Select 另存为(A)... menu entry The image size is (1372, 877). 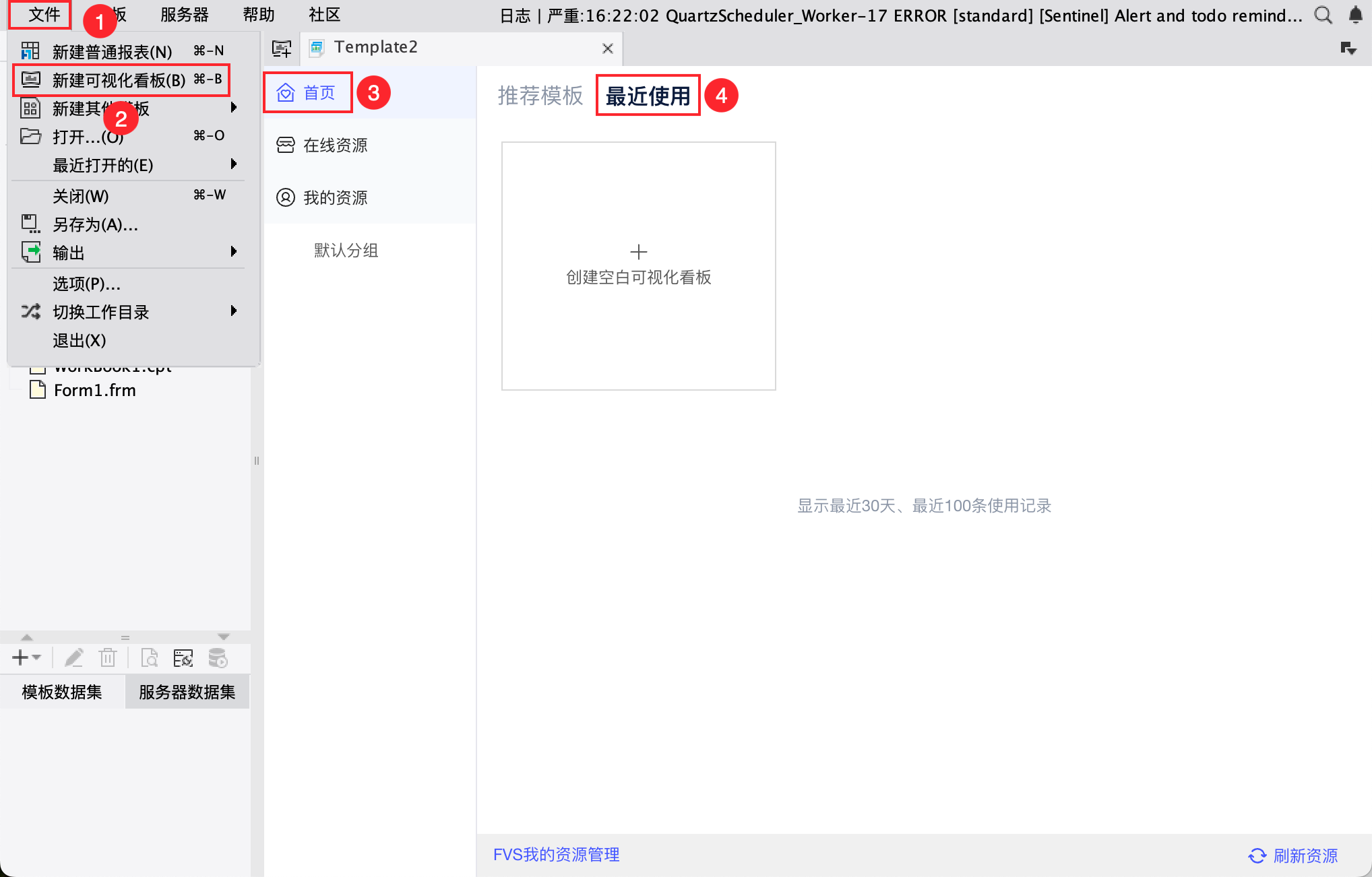click(x=95, y=224)
